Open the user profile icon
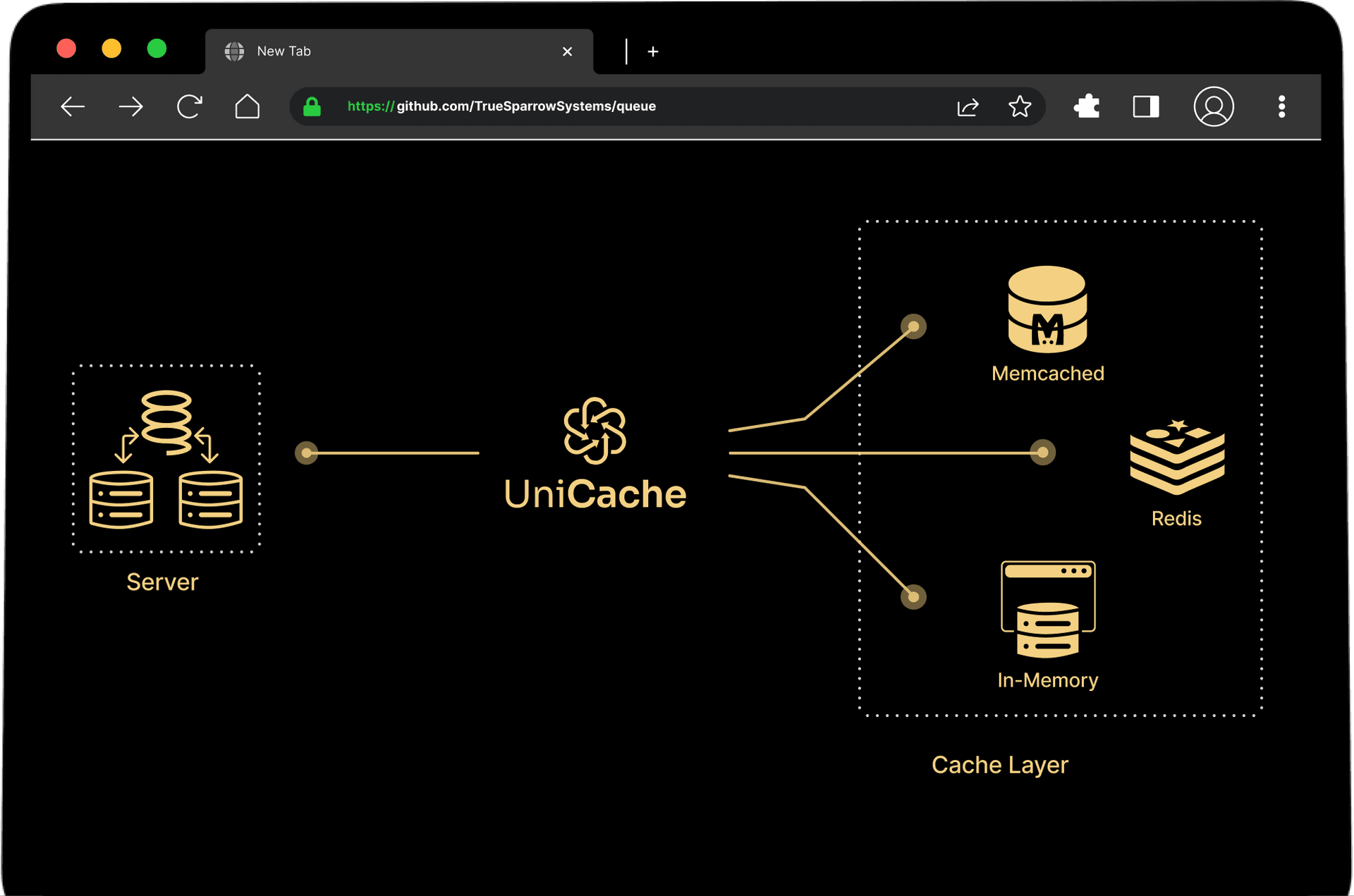Image resolution: width=1354 pixels, height=896 pixels. tap(1214, 106)
